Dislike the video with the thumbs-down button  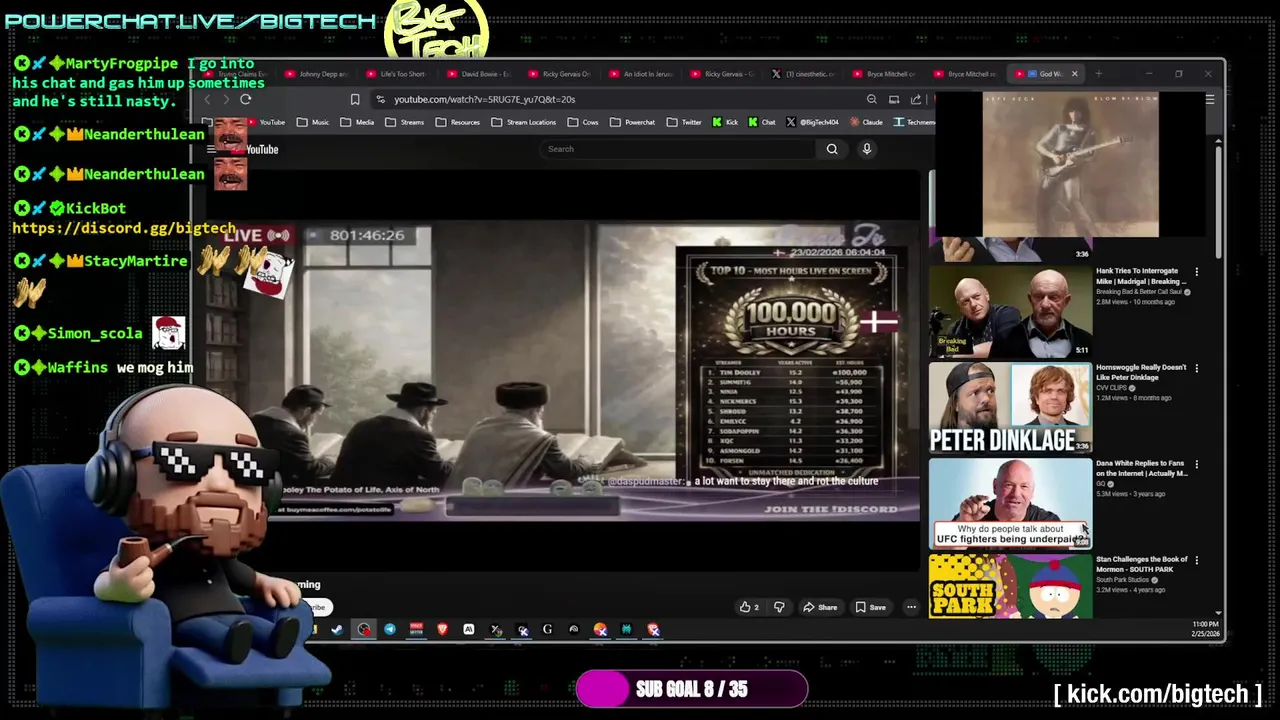(779, 607)
